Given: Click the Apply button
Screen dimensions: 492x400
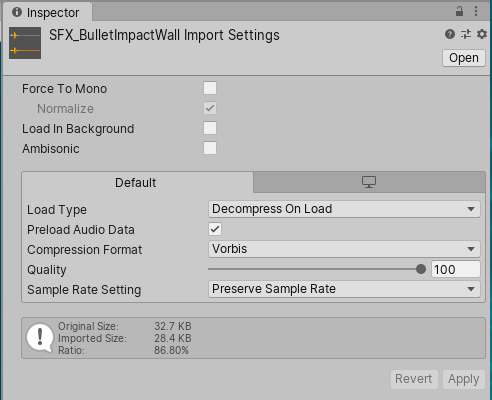Looking at the screenshot, I should tap(464, 379).
